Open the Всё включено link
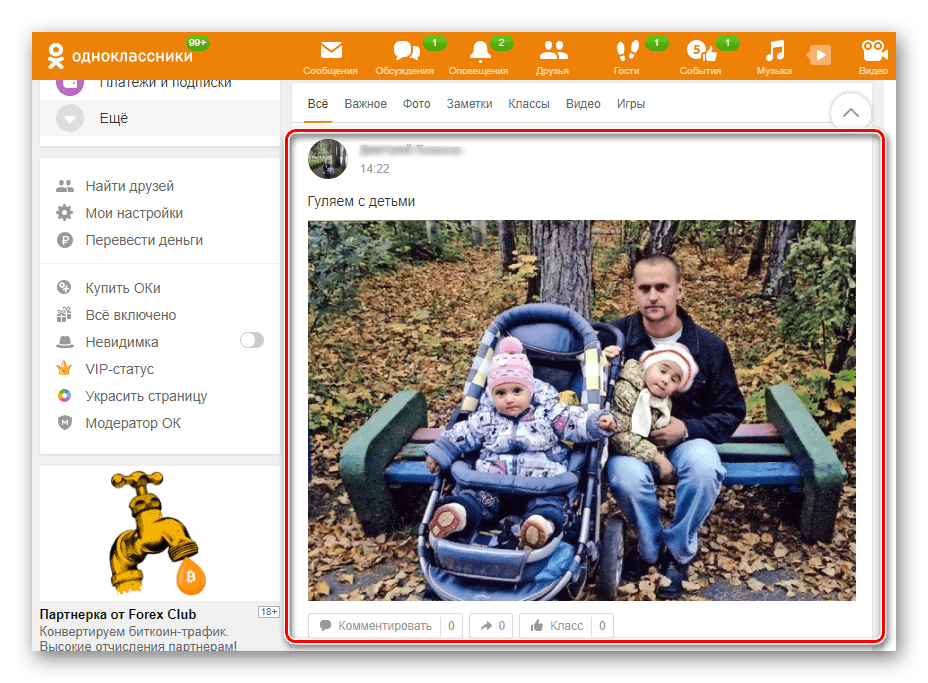928x683 pixels. [131, 315]
